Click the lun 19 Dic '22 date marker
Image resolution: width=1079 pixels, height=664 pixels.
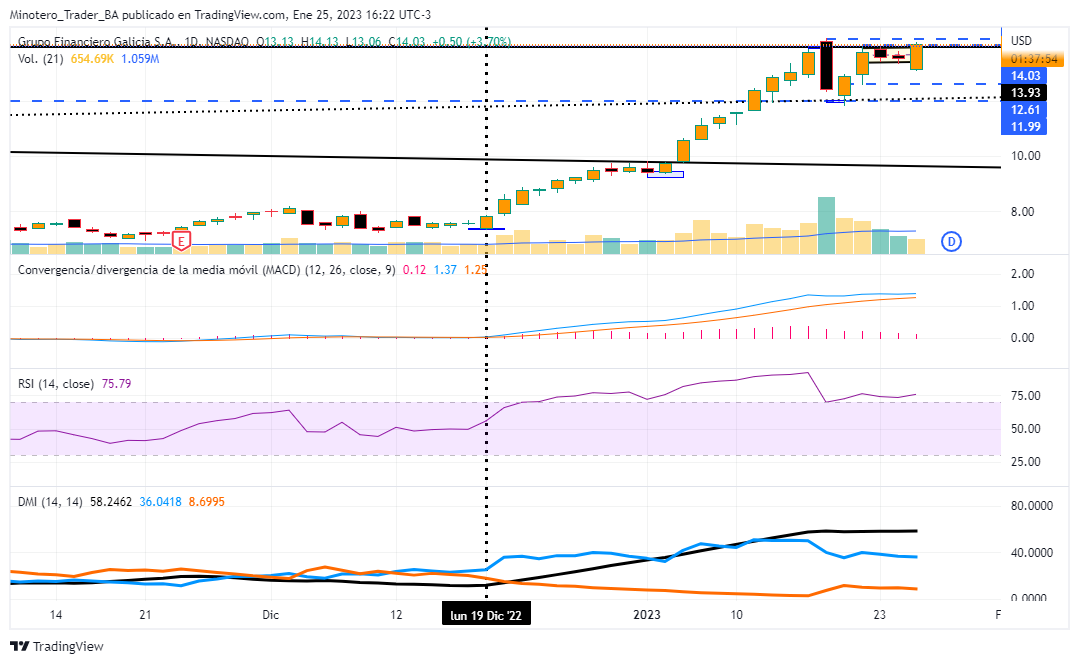(x=487, y=614)
